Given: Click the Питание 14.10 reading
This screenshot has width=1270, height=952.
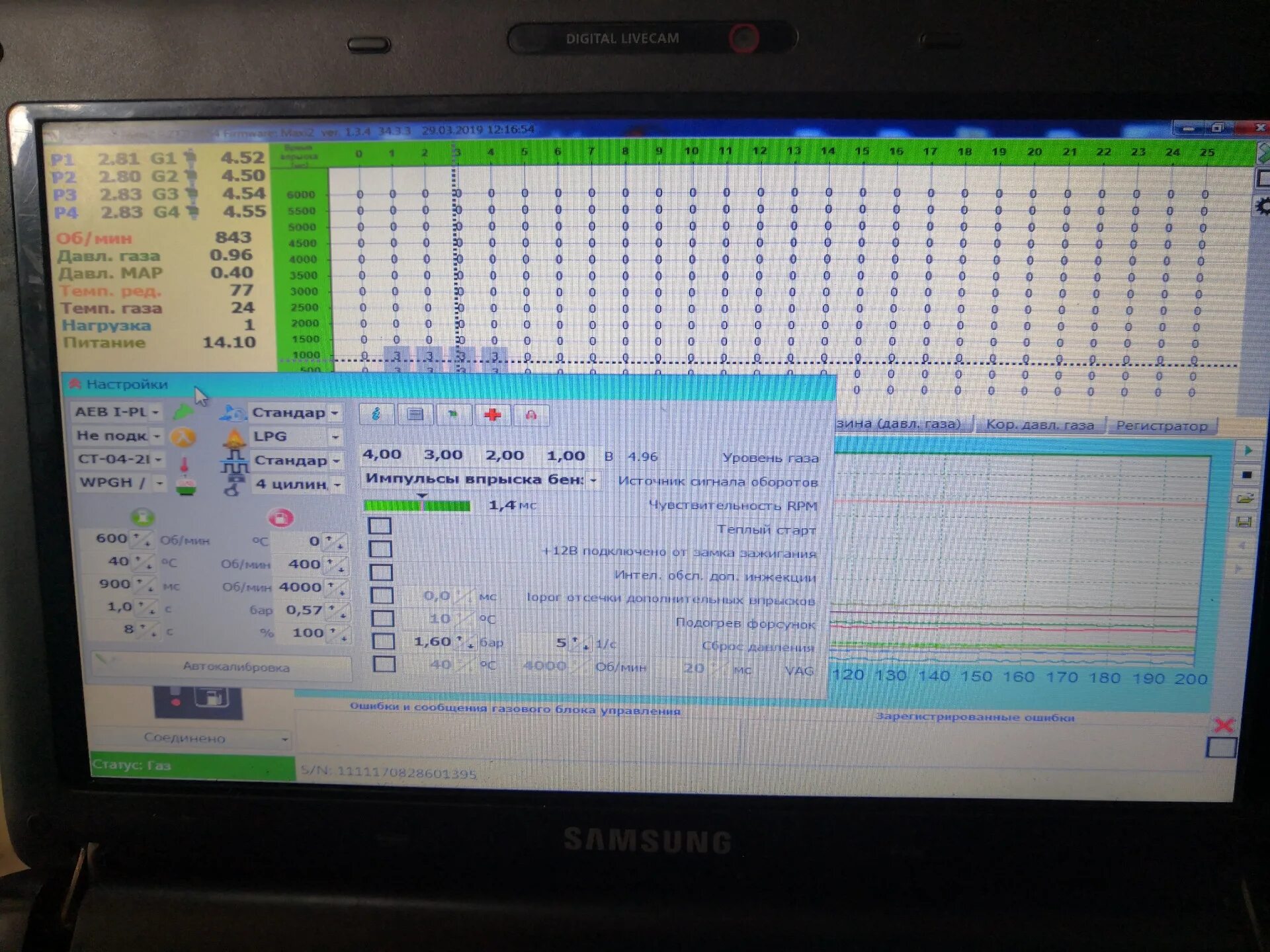Looking at the screenshot, I should coord(159,342).
